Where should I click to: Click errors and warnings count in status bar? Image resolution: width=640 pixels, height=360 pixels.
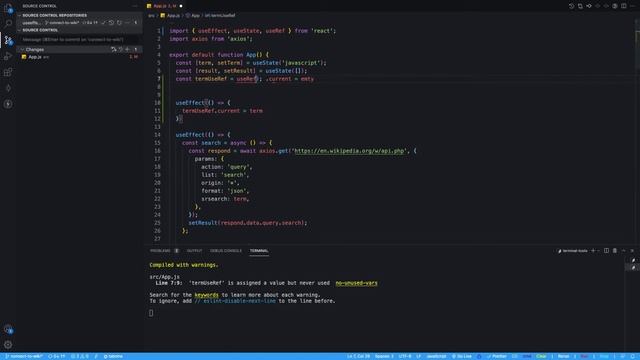[80, 356]
